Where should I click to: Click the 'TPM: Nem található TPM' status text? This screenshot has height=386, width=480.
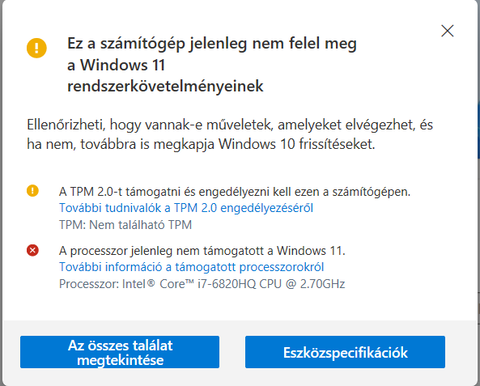coord(125,225)
